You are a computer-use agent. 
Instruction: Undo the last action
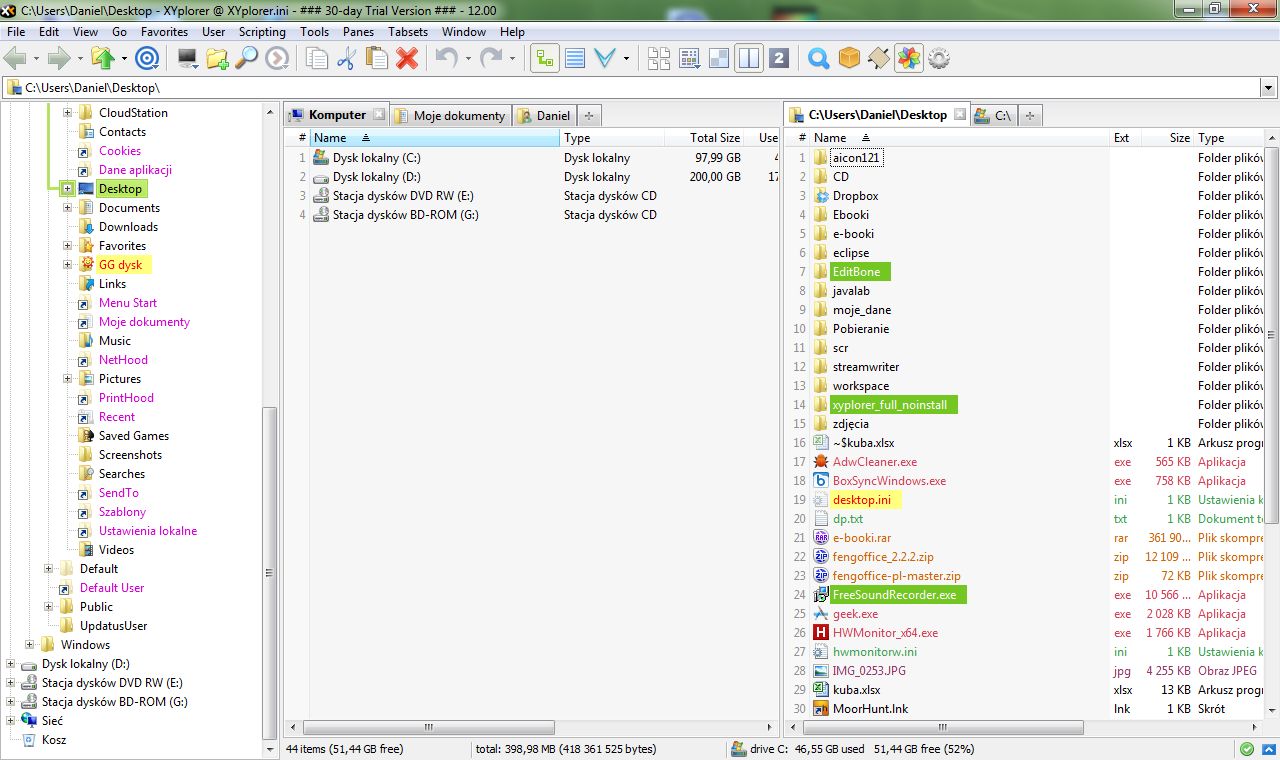(x=445, y=58)
